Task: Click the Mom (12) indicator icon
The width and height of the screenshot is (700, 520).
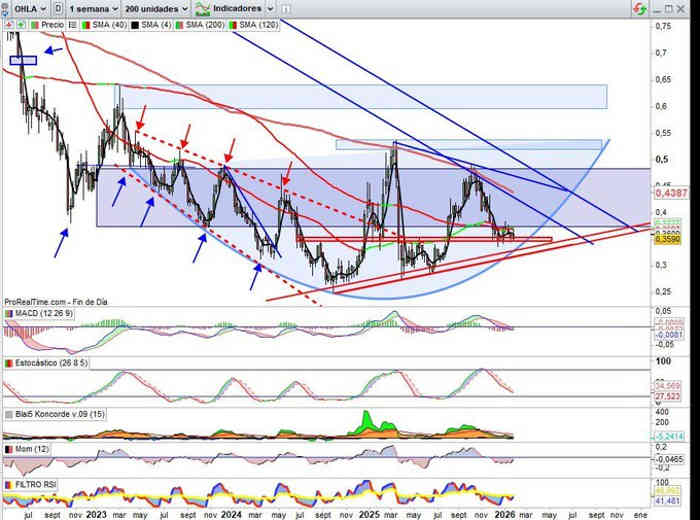Action: click(8, 451)
